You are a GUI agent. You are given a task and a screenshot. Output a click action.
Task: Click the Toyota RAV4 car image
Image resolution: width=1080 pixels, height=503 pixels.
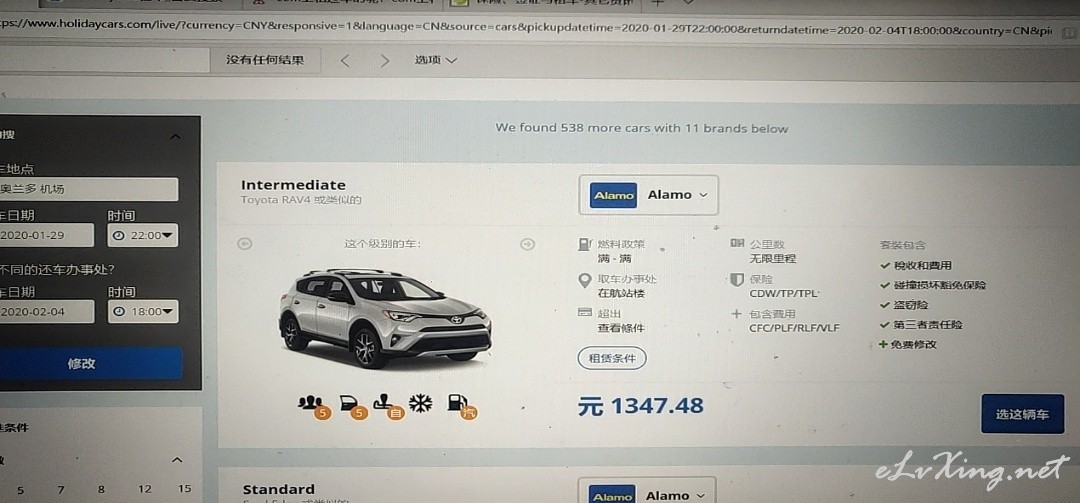coord(385,317)
